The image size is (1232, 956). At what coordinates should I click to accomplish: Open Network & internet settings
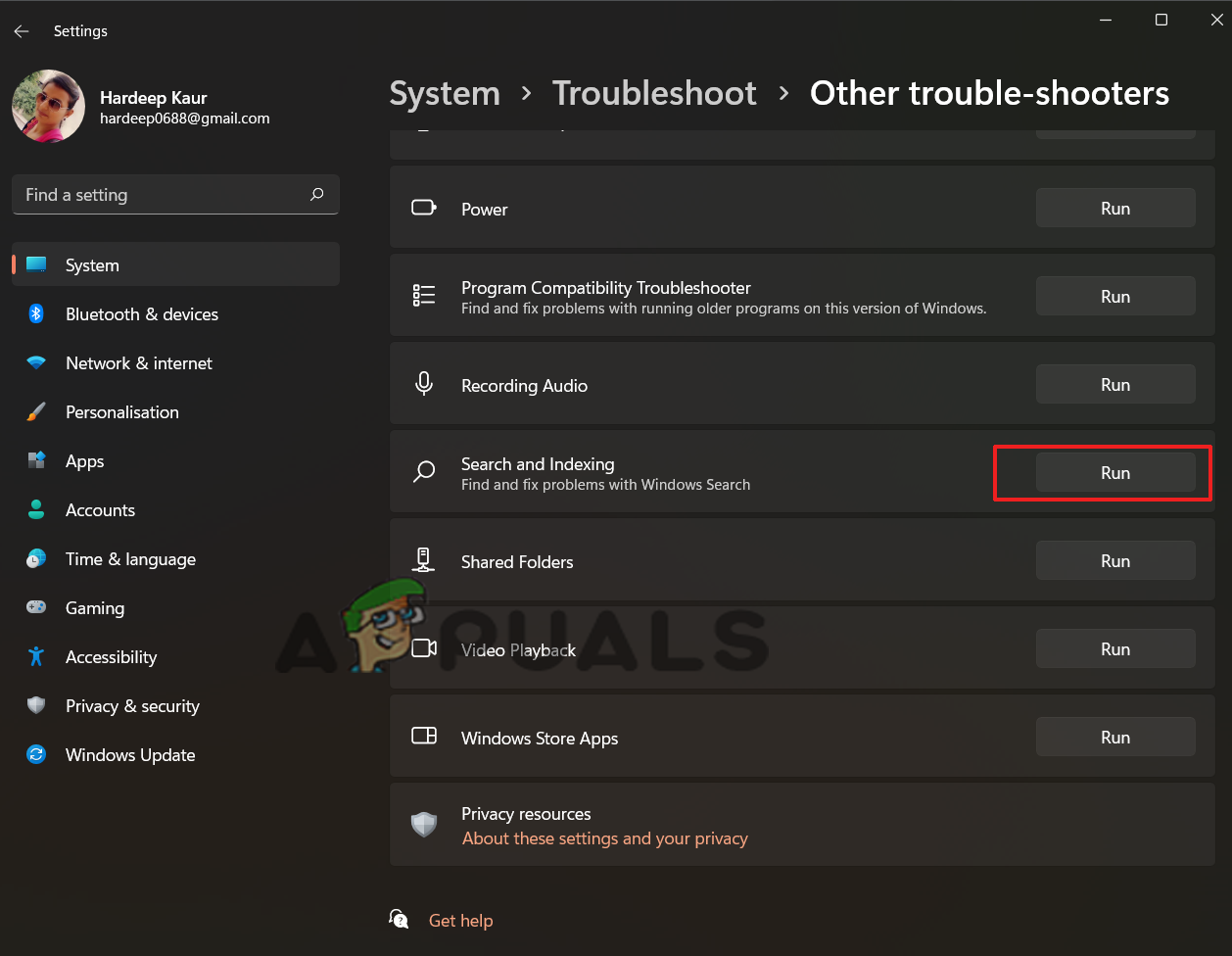tap(138, 363)
